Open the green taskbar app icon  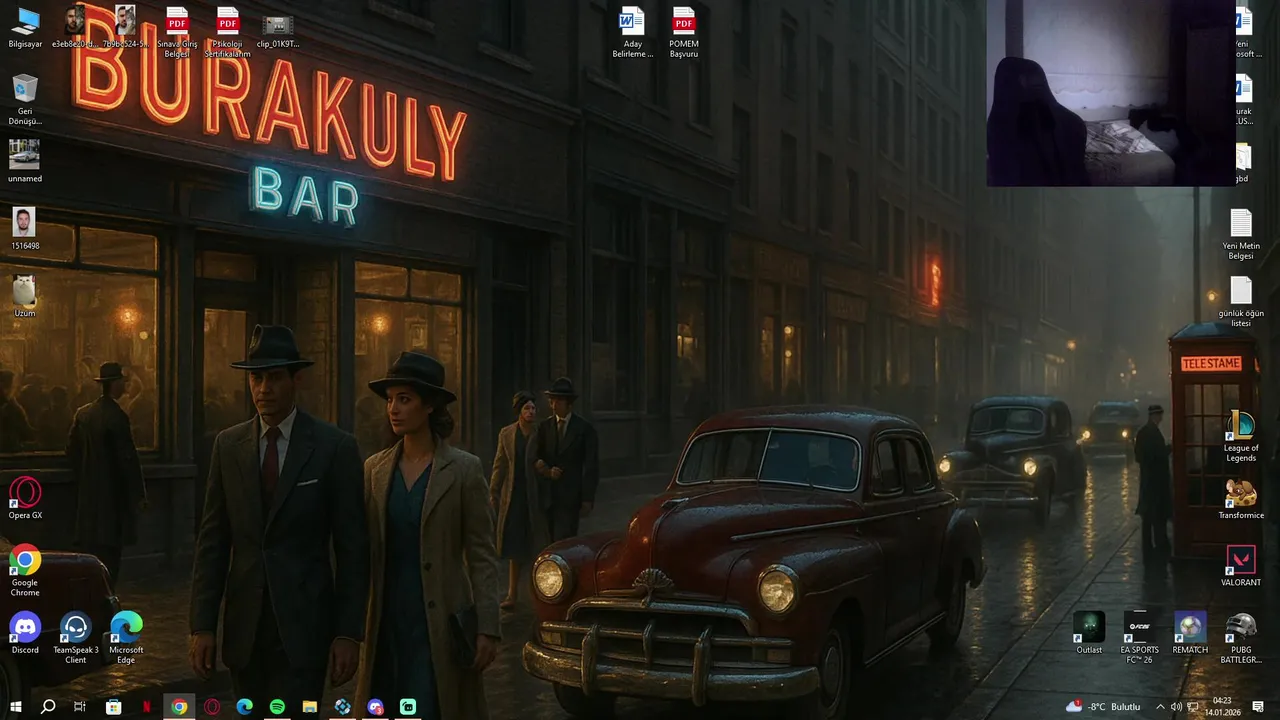[408, 707]
